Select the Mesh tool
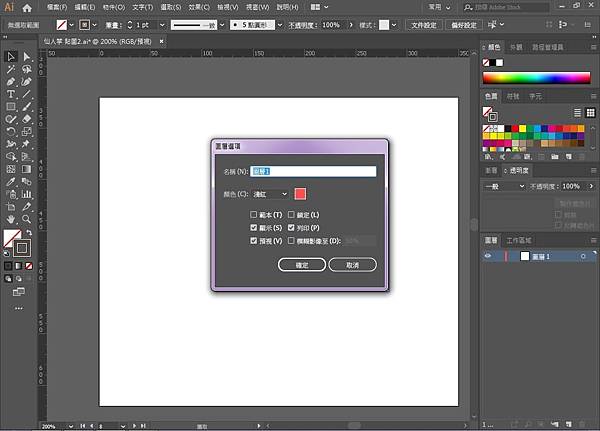Viewport: 600px width, 431px height. coord(11,169)
